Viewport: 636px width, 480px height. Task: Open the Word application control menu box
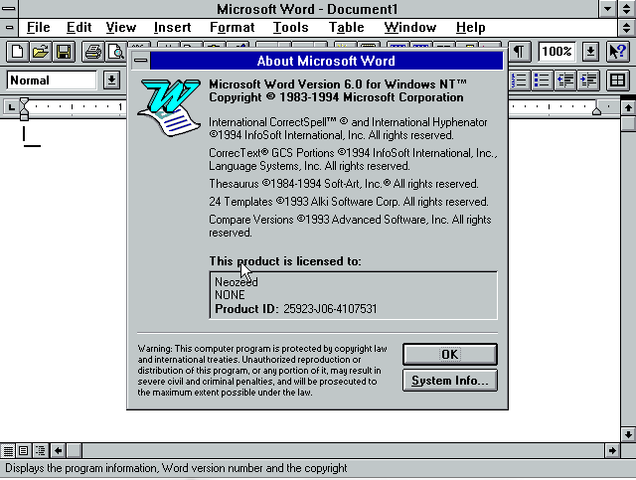click(x=9, y=9)
